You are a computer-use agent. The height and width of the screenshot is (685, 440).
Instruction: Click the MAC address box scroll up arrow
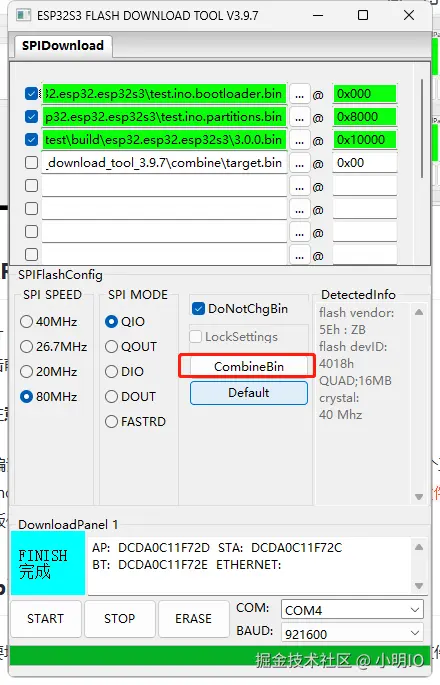coord(419,547)
